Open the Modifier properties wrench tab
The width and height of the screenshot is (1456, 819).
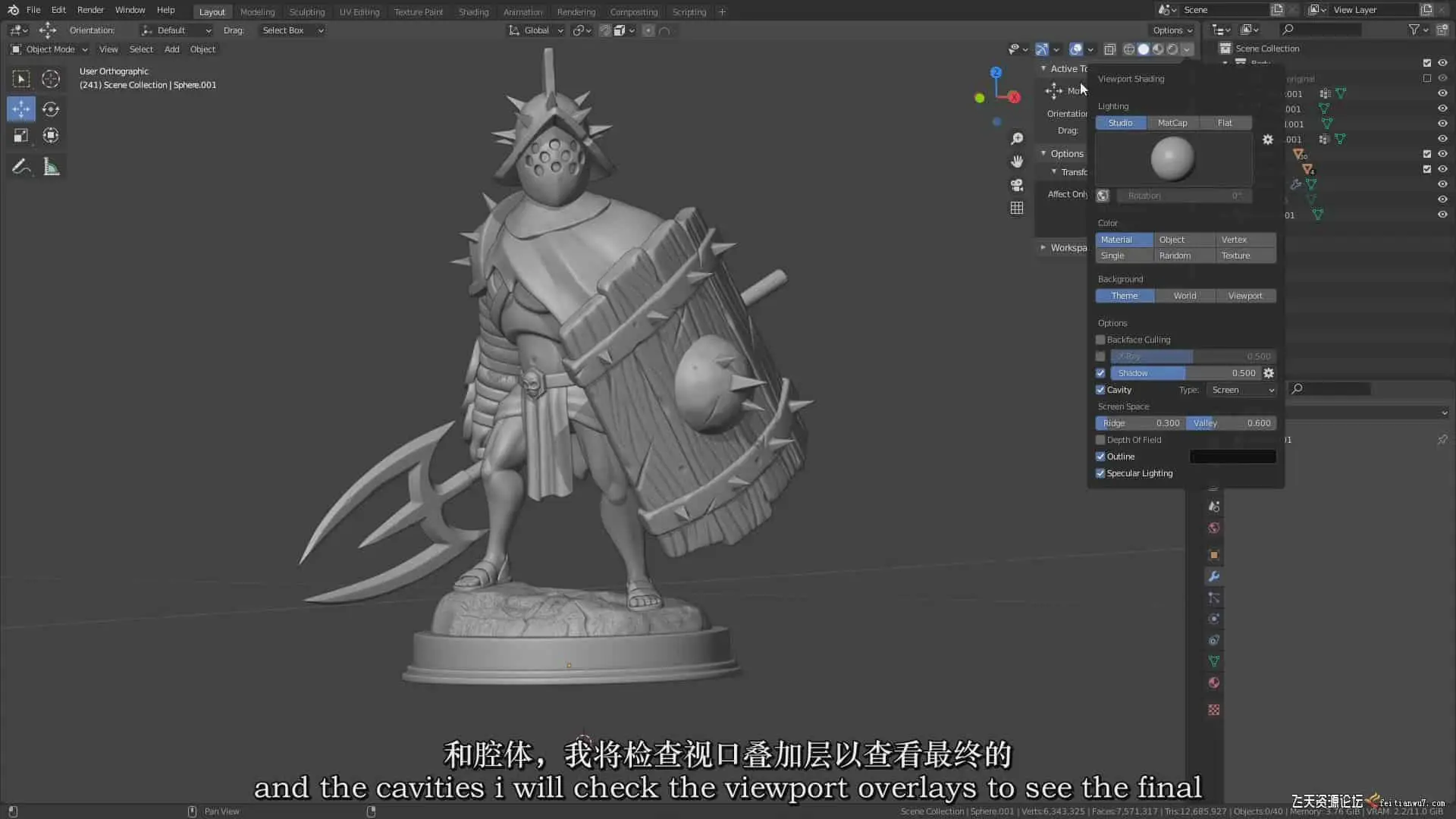coord(1214,576)
